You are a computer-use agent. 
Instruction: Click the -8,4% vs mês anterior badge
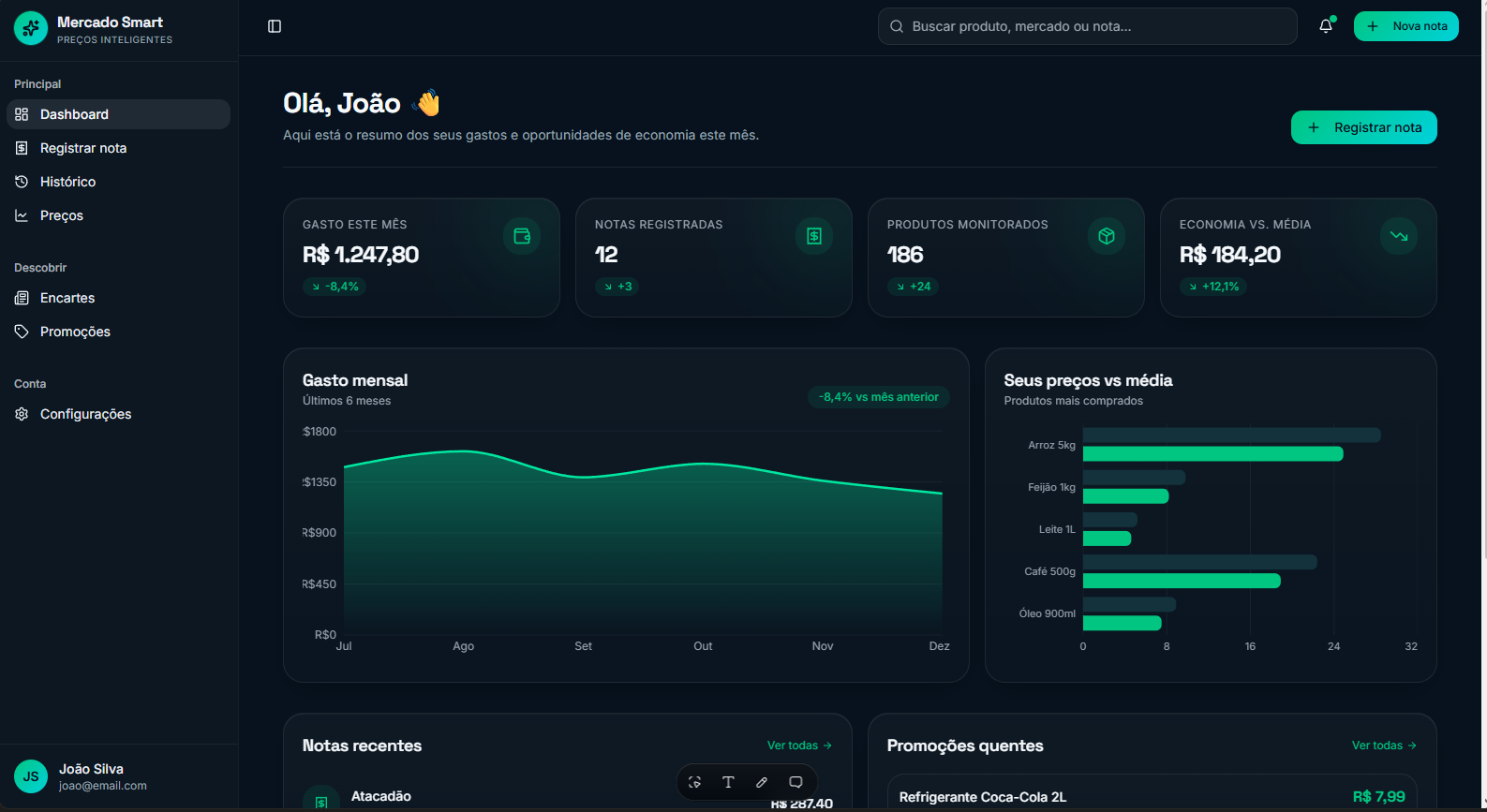[879, 397]
